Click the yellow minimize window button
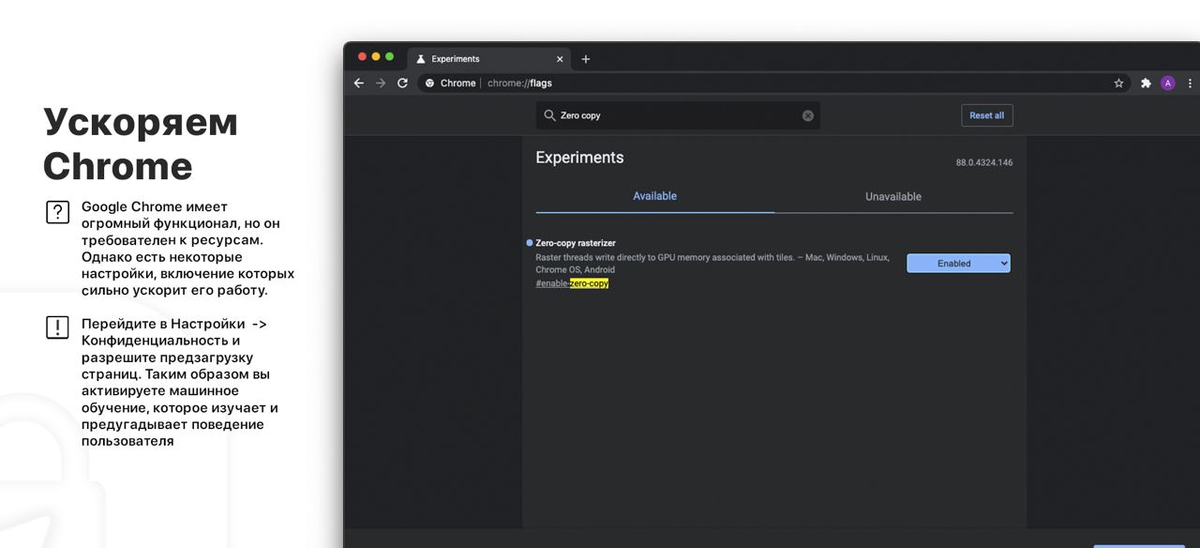 pos(376,57)
